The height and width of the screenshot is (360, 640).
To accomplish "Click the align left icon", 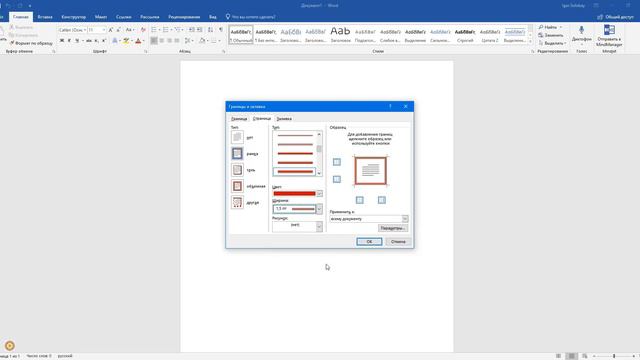I will pos(154,41).
